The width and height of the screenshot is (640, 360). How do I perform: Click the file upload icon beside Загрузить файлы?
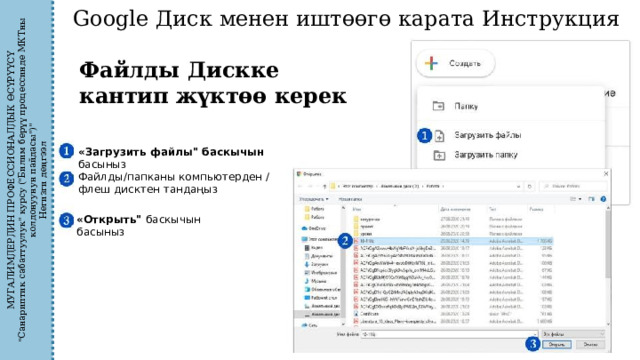click(x=439, y=136)
